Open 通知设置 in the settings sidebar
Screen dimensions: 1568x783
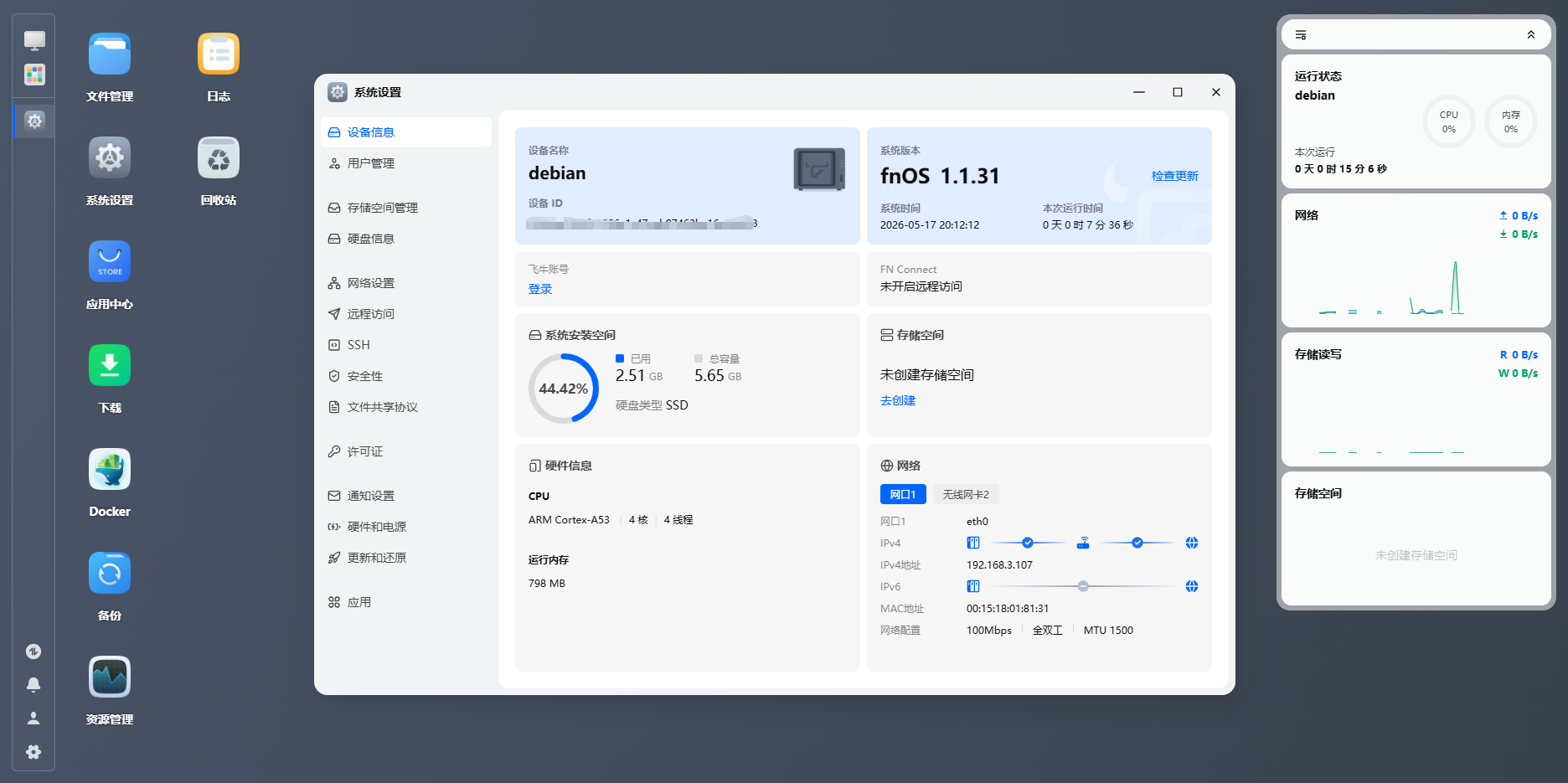point(406,496)
